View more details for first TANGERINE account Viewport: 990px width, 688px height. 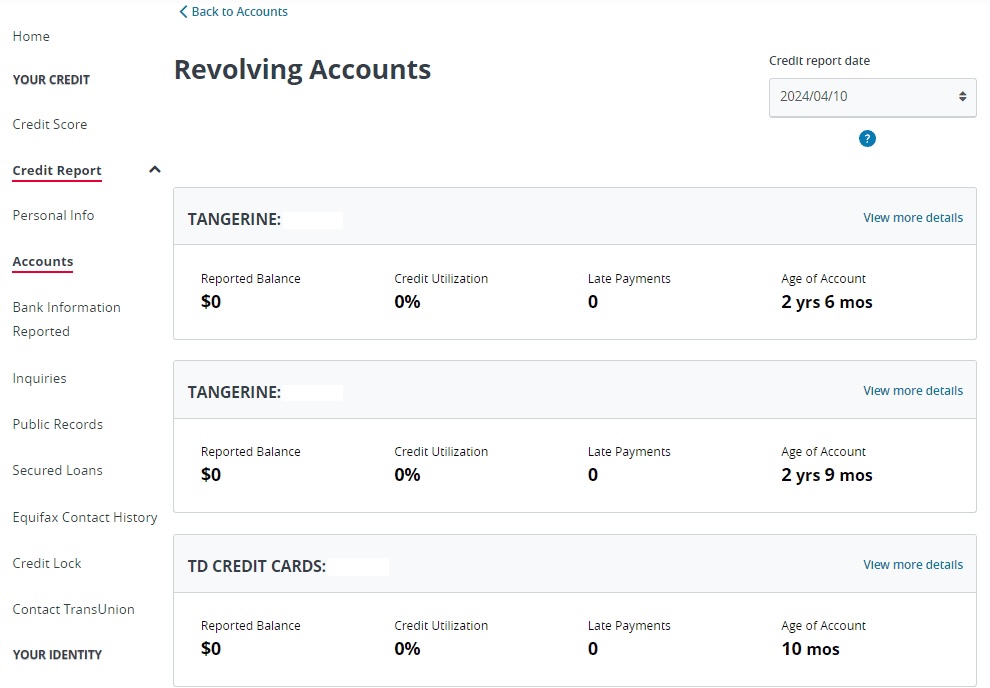click(912, 217)
